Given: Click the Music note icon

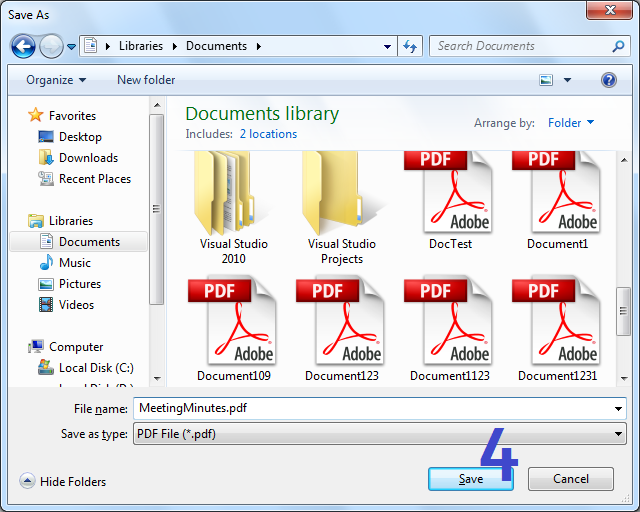Looking at the screenshot, I should pos(46,262).
